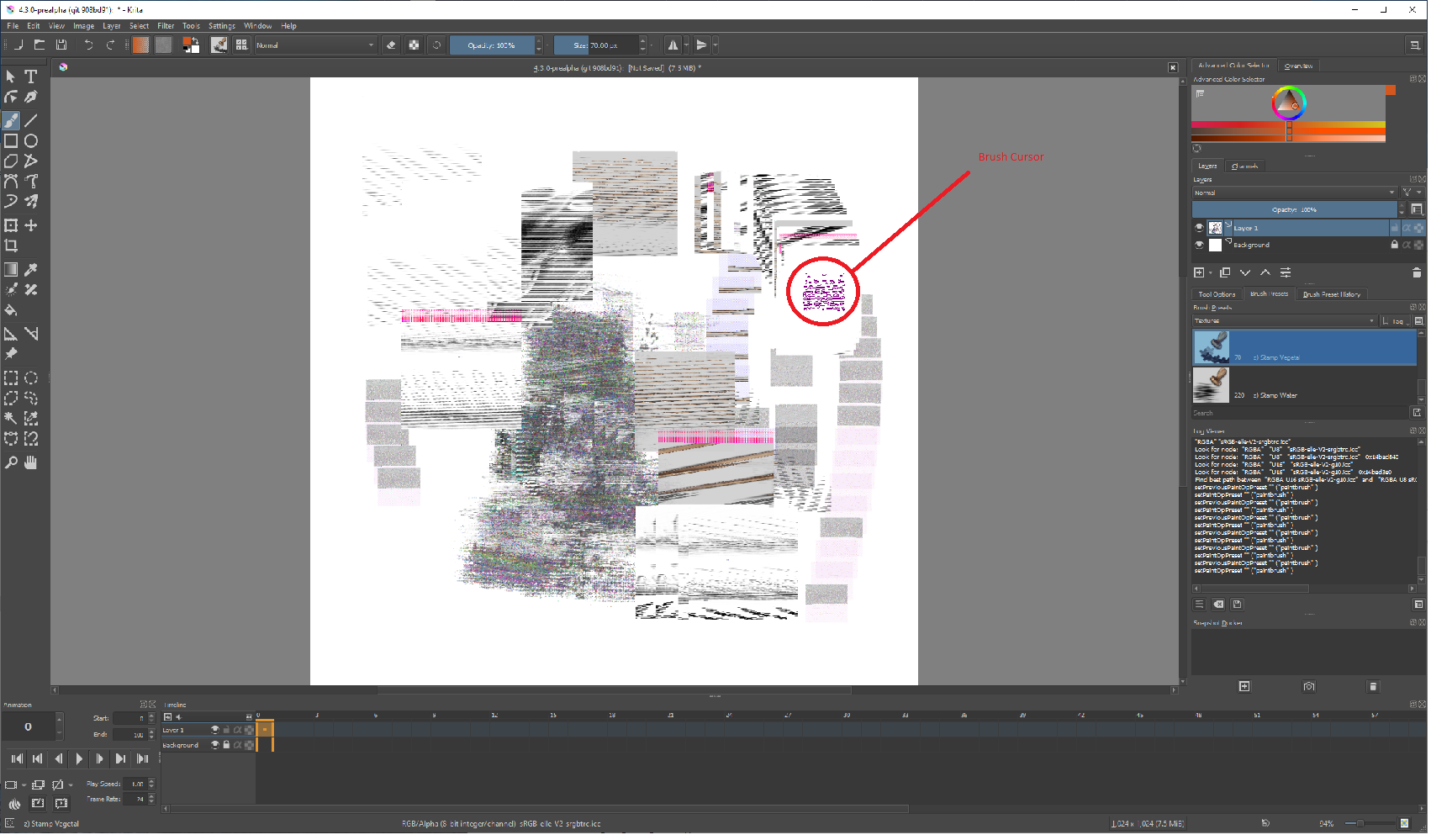Click the Undo arrow in the toolbar
Viewport: 1431px width, 840px height.
tap(88, 45)
